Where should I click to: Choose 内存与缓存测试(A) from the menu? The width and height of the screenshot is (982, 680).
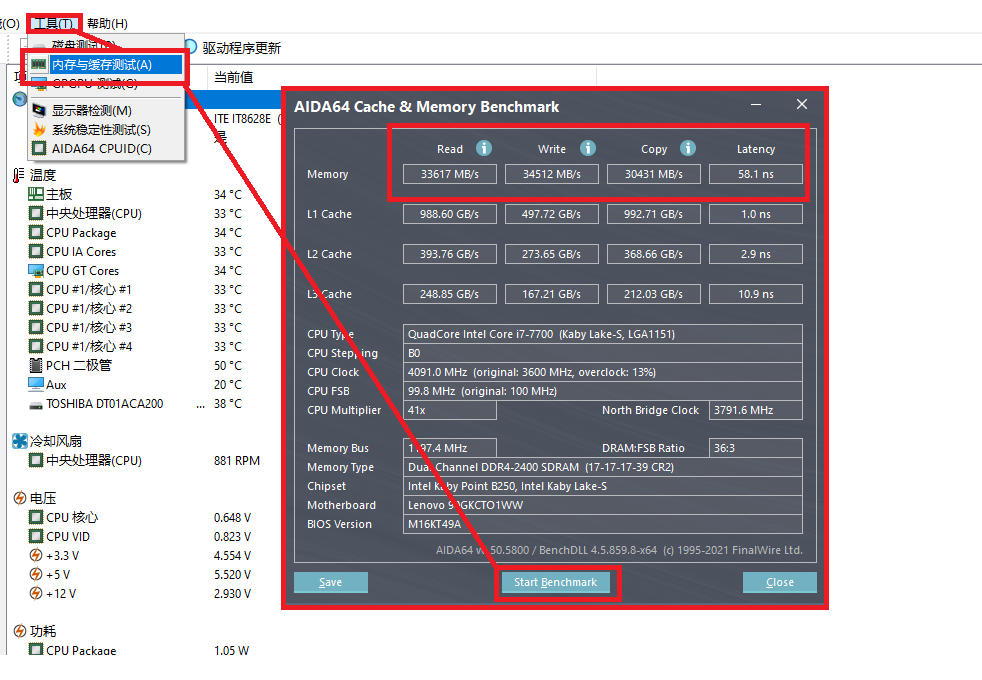click(x=102, y=65)
